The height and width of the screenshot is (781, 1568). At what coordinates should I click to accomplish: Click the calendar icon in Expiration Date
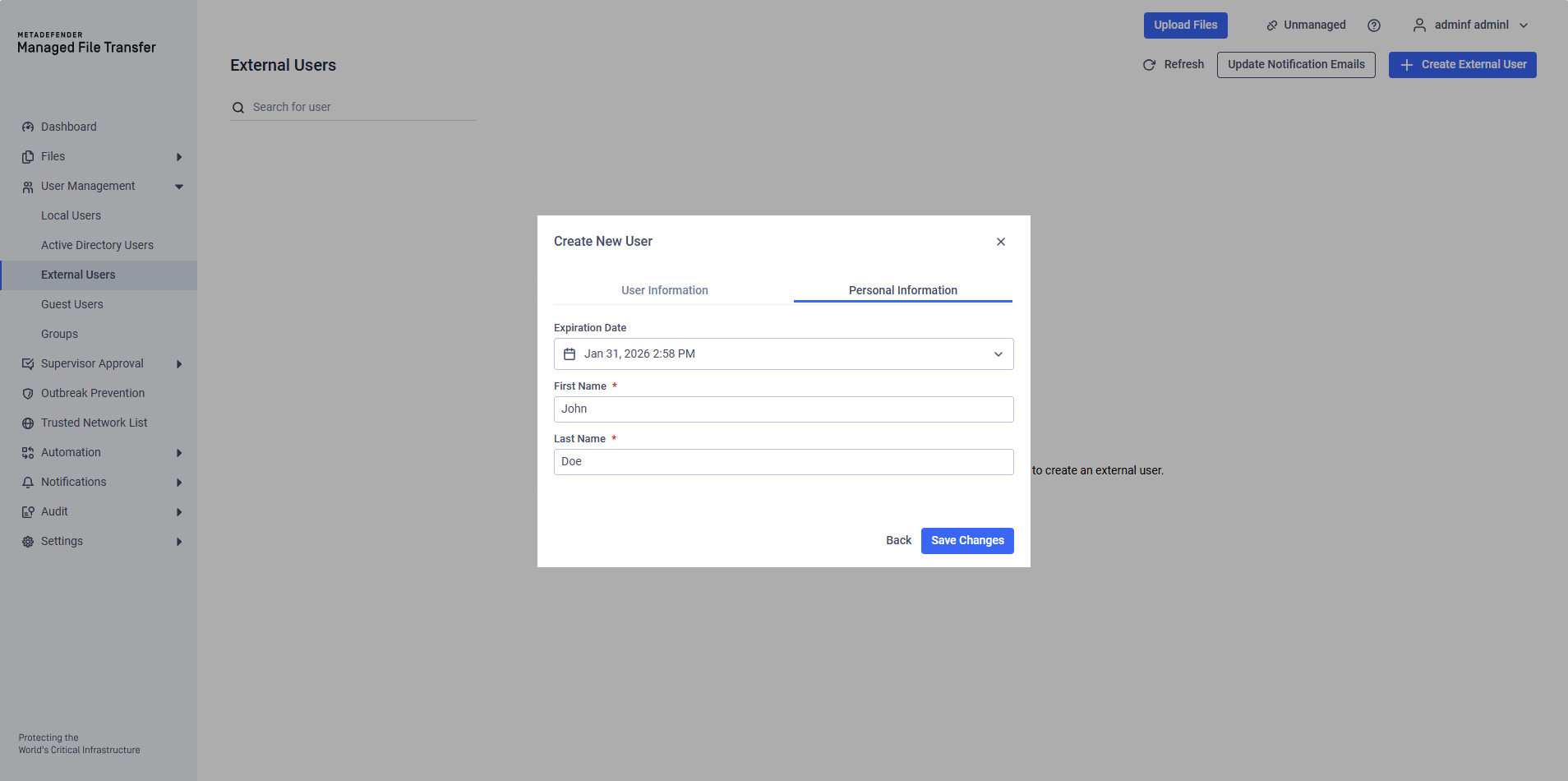pyautogui.click(x=570, y=354)
